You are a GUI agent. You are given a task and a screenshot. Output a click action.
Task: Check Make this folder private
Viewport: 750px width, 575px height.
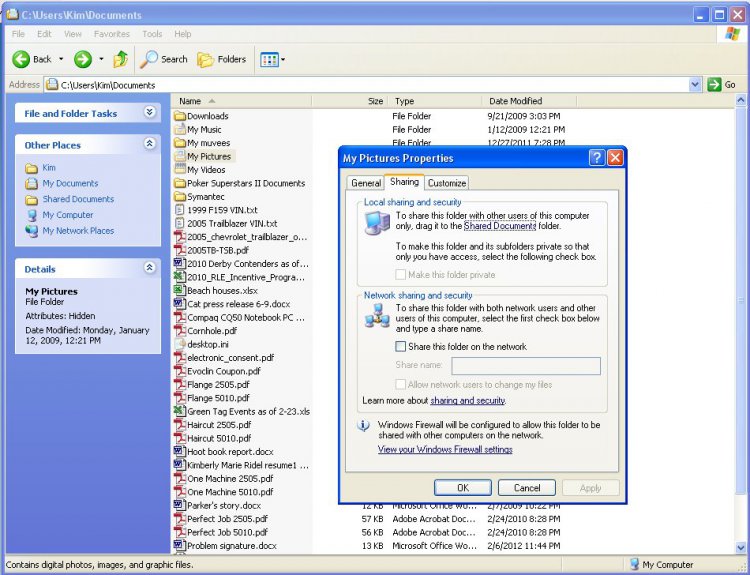(x=400, y=275)
